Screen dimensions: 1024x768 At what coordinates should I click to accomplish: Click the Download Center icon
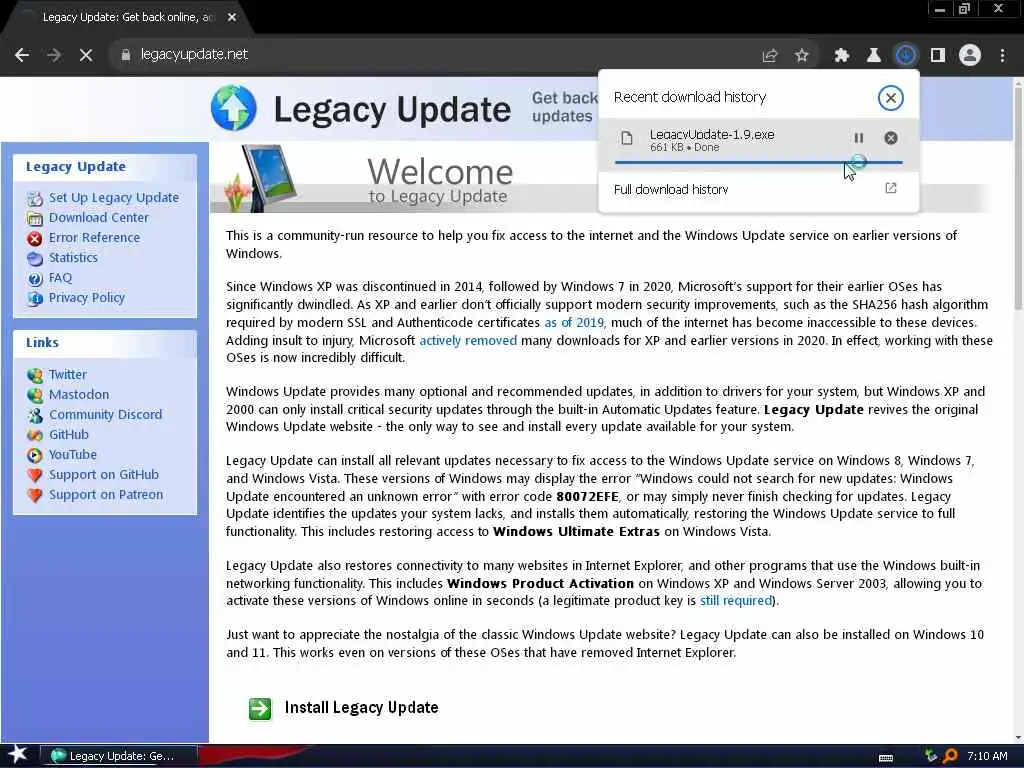(x=35, y=218)
